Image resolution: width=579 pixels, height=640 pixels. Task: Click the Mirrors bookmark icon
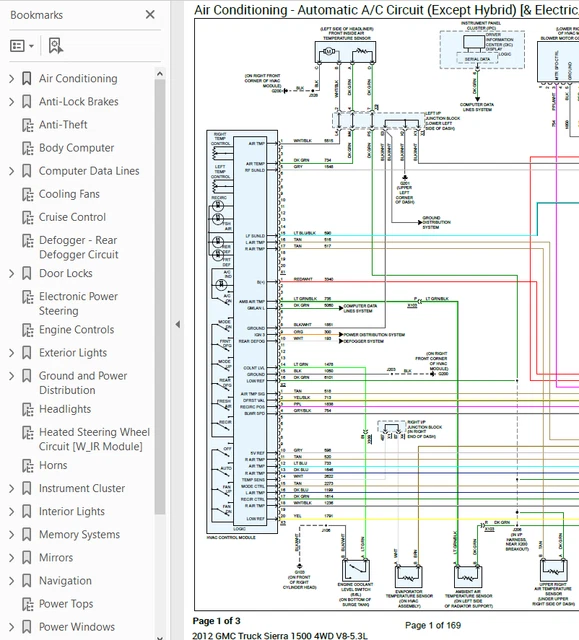(x=27, y=558)
